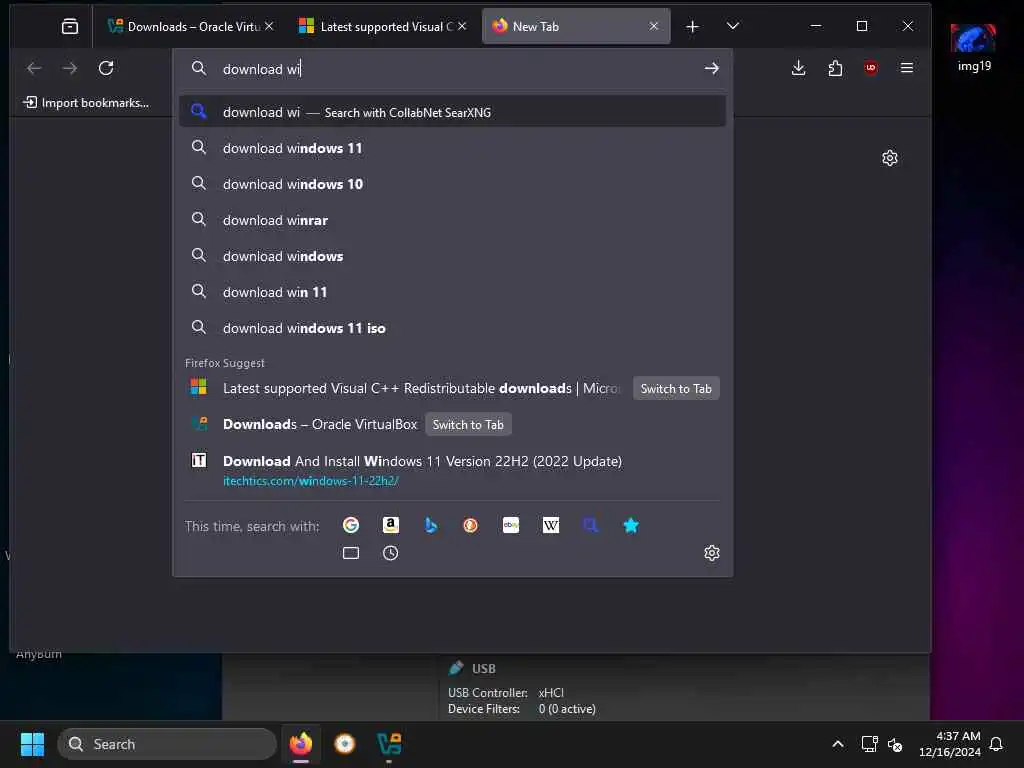Viewport: 1024px width, 768px height.
Task: Search this time with Google
Action: pyautogui.click(x=351, y=525)
